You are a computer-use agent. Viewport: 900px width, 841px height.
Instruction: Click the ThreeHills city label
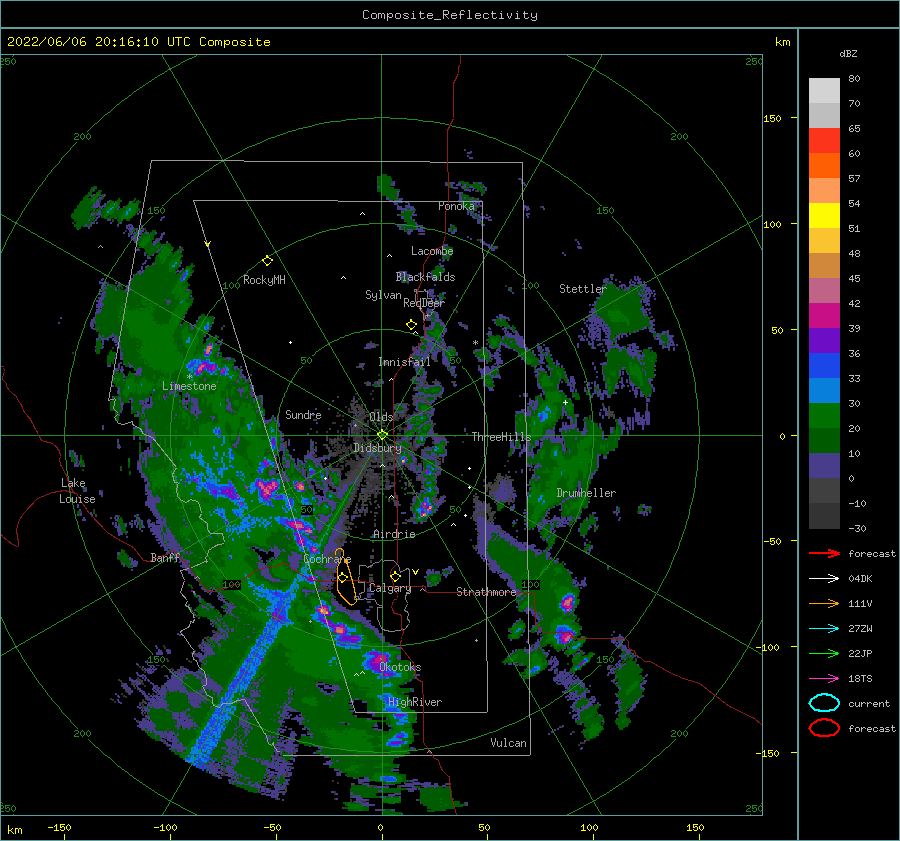(501, 437)
